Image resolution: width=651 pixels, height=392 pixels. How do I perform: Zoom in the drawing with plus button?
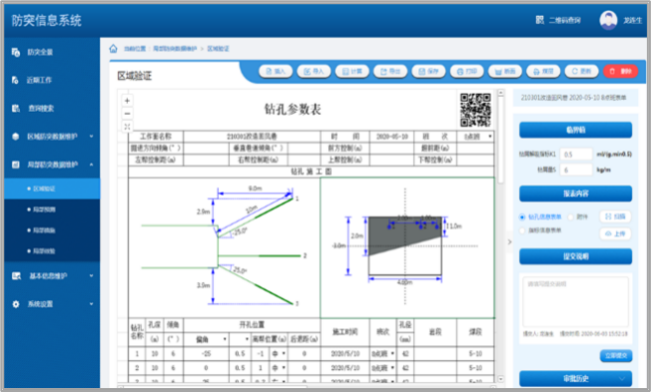[x=127, y=100]
